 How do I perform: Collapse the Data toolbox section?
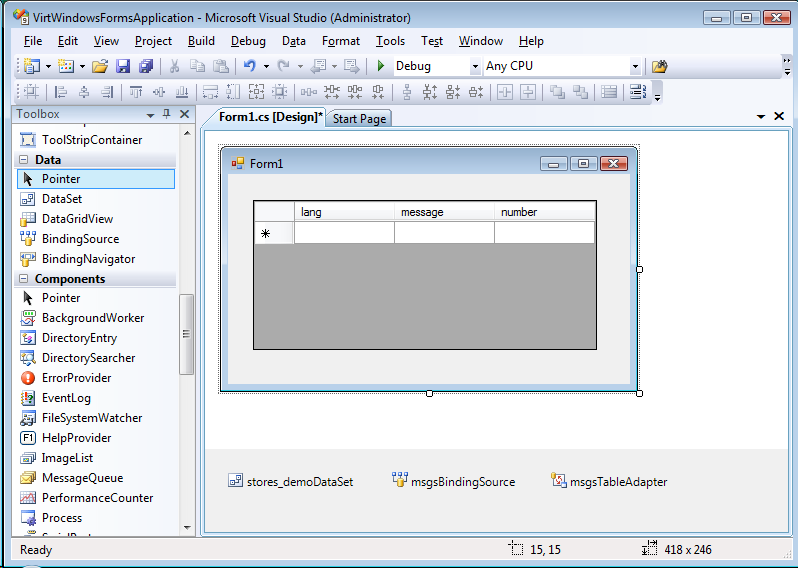click(24, 160)
